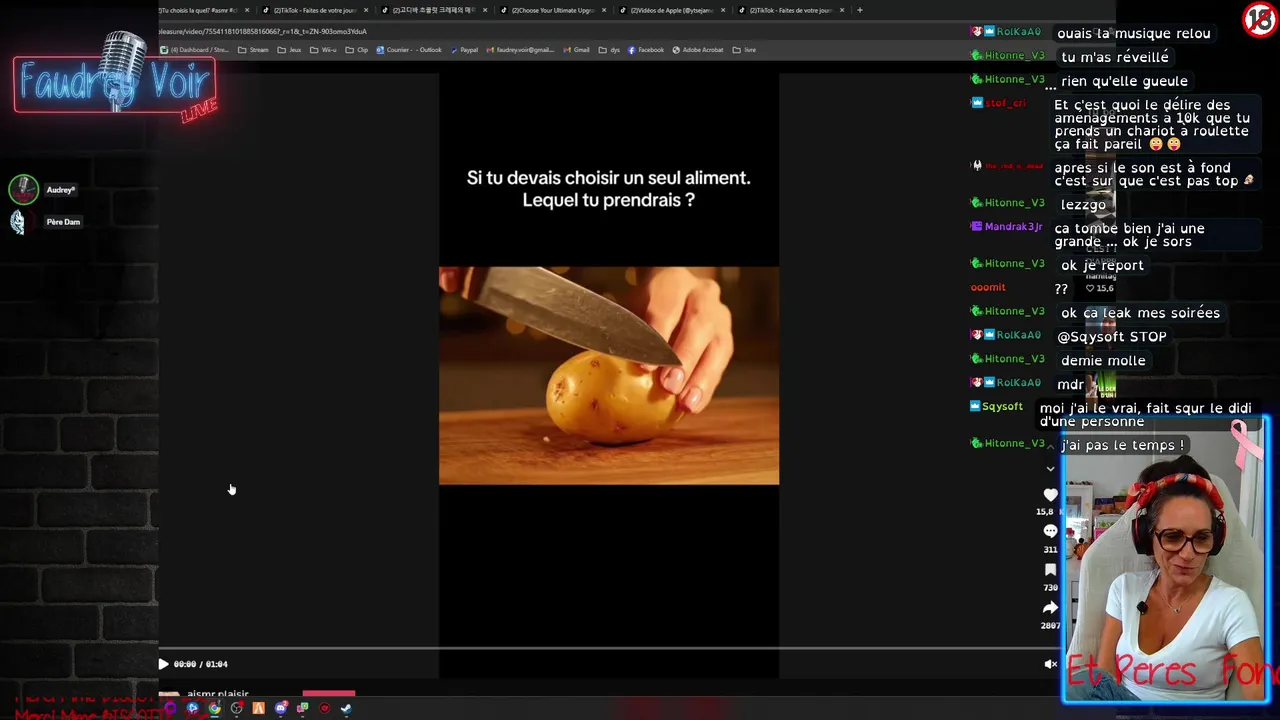Open the livre bookmarks folder

coord(744,50)
